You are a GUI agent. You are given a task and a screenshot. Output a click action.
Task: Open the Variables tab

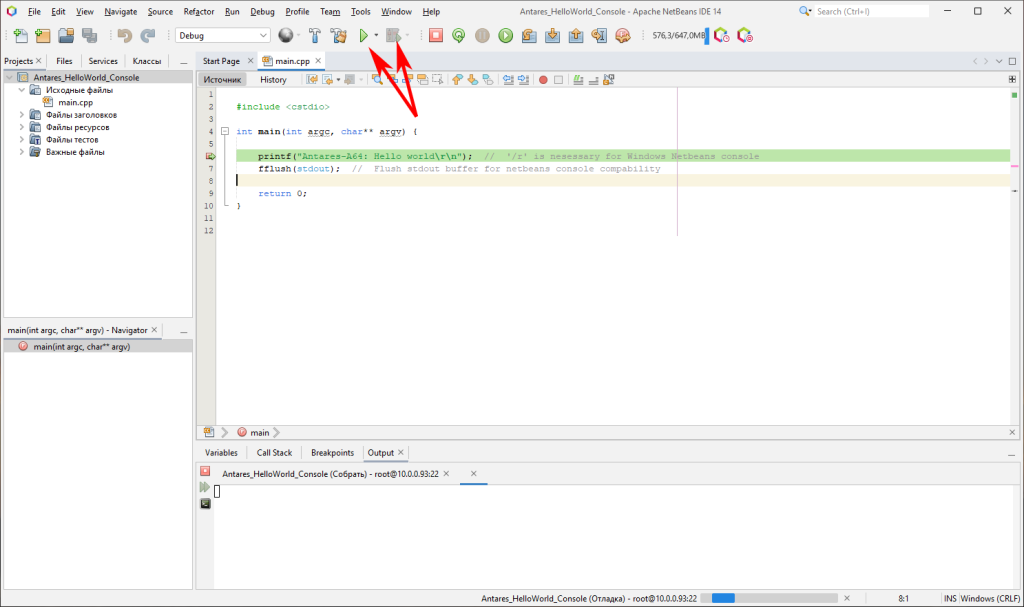221,453
